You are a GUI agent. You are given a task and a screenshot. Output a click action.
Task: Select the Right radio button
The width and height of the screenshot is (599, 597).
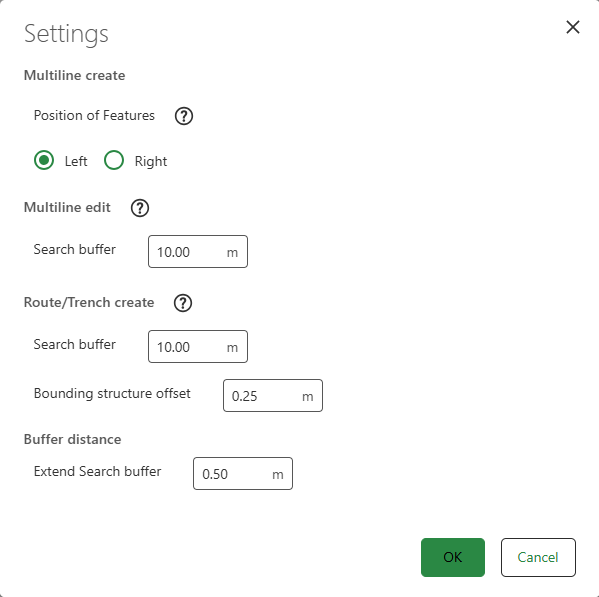tap(114, 160)
